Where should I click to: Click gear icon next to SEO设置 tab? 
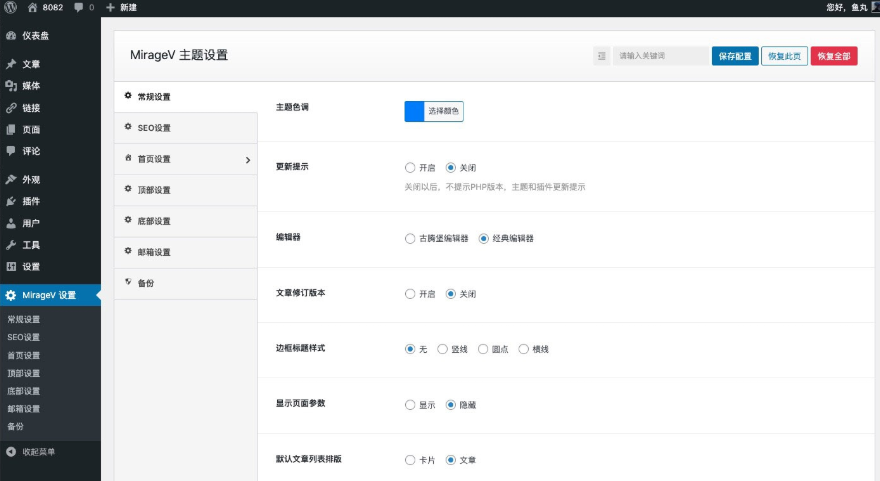coord(128,127)
